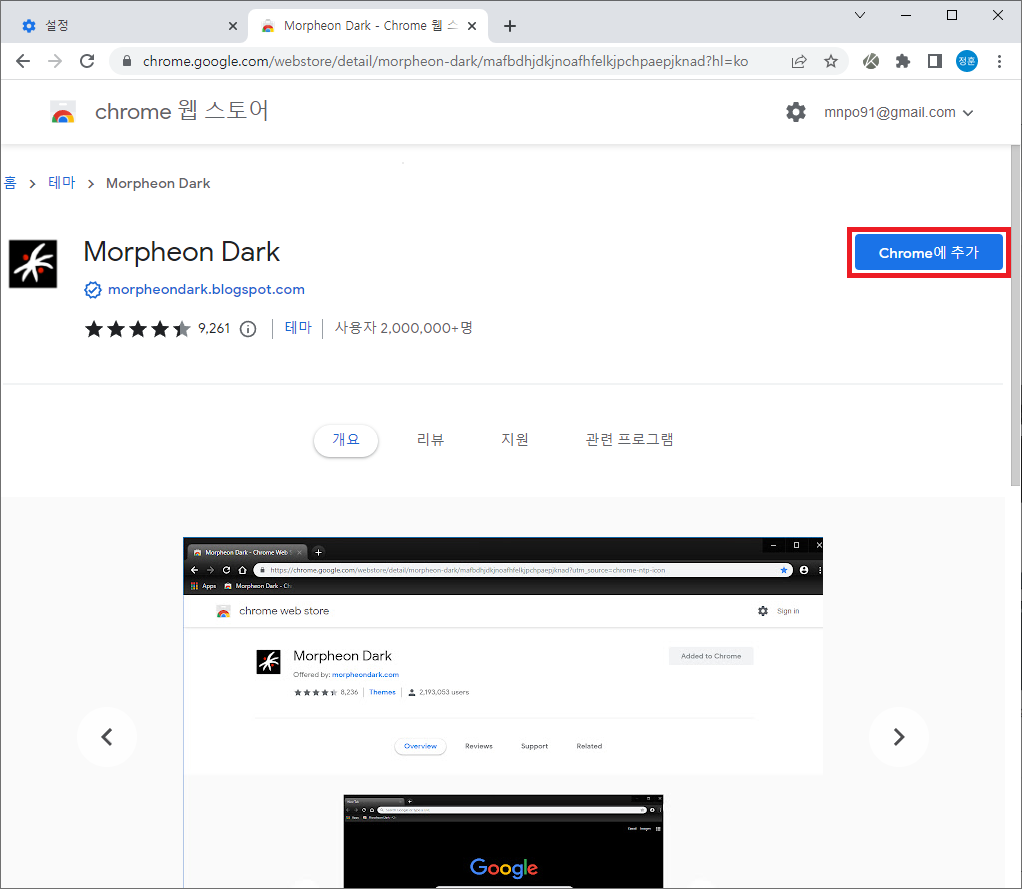Click Morpheon Dark breadcrumb text
The image size is (1022, 889).
pos(158,183)
